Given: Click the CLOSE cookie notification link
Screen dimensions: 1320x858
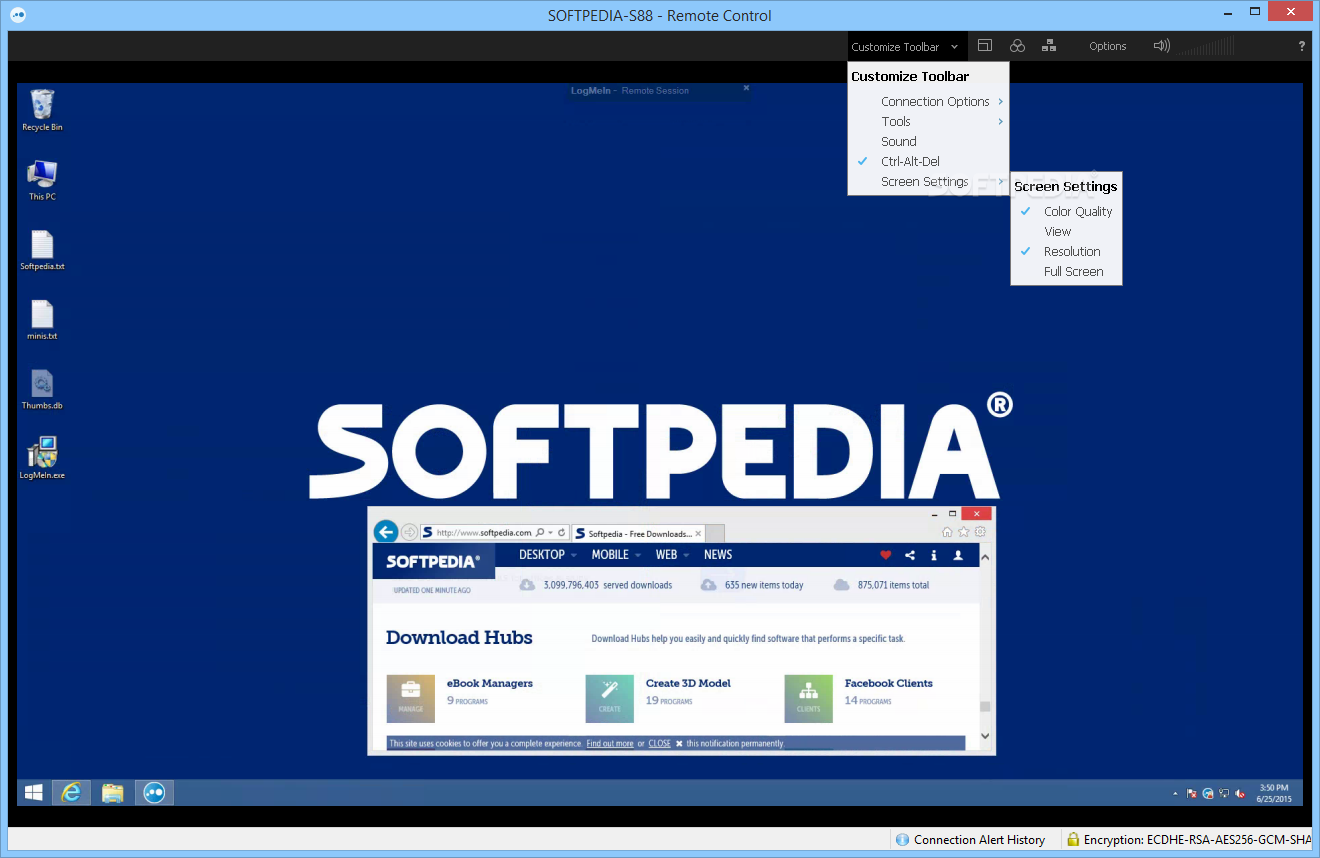Looking at the screenshot, I should tap(660, 744).
